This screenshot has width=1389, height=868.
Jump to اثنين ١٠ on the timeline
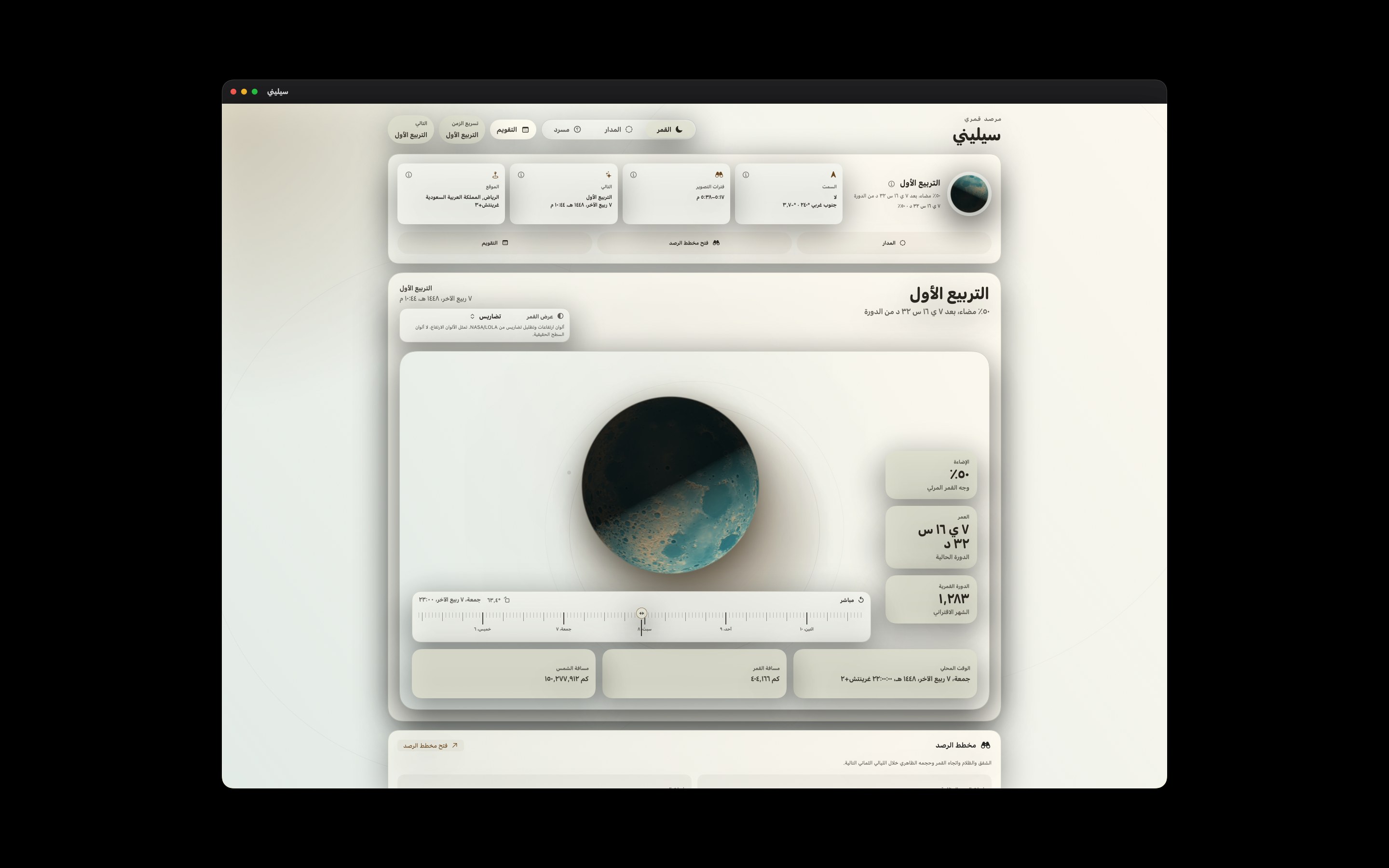tap(806, 629)
